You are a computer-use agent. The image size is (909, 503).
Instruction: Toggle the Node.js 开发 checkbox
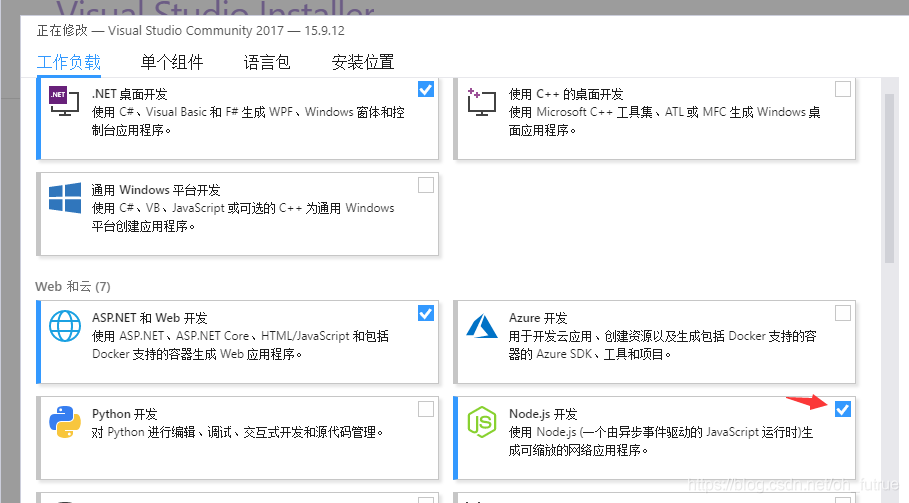point(843,409)
